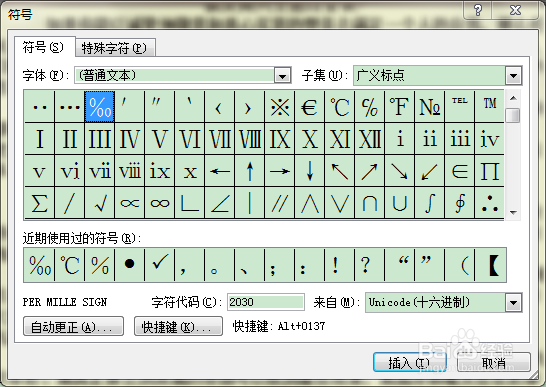Image resolution: width=546 pixels, height=387 pixels.
Task: Pick the Euro currency symbol
Action: [309, 107]
